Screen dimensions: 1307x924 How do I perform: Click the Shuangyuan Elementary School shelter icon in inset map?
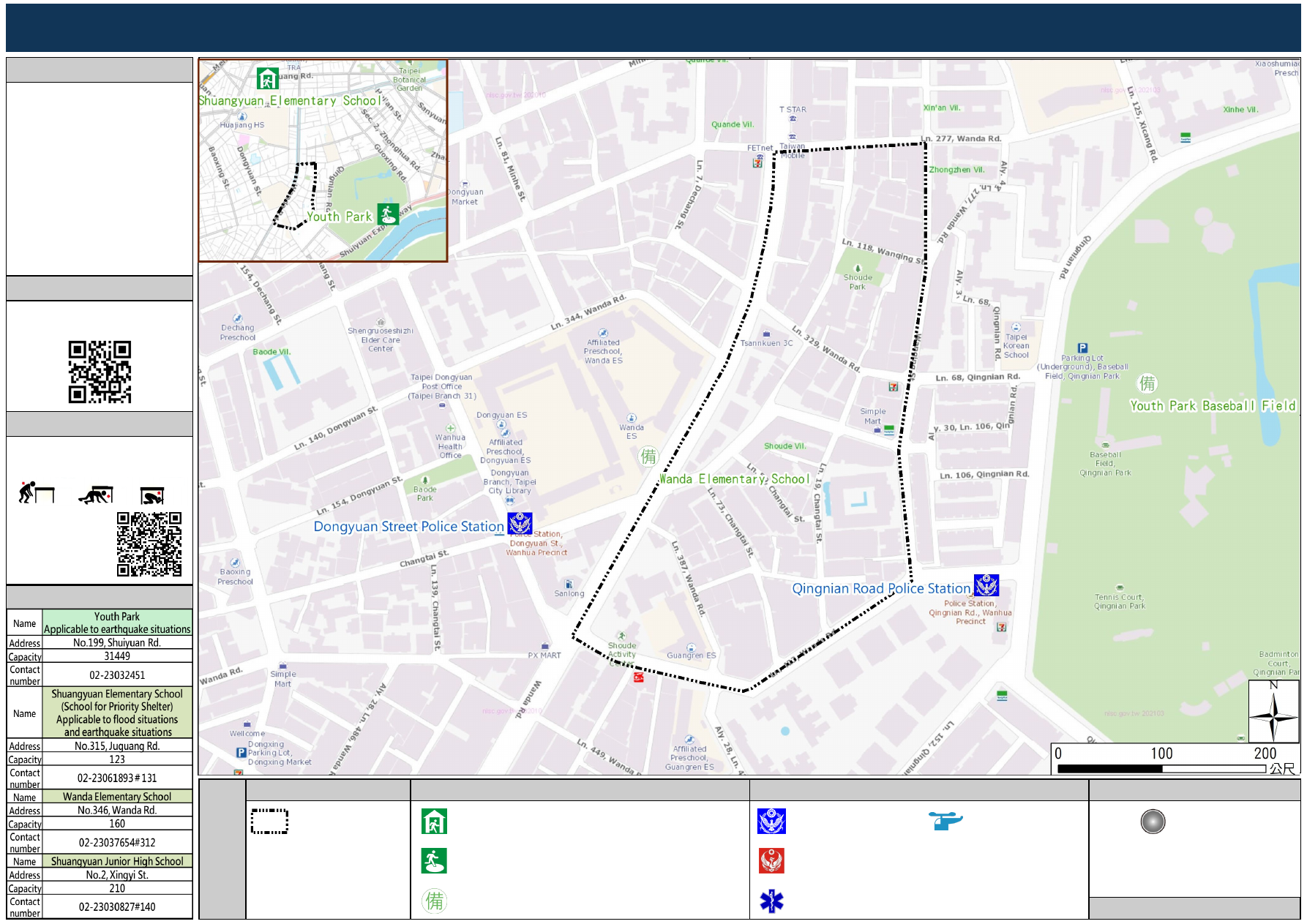268,78
